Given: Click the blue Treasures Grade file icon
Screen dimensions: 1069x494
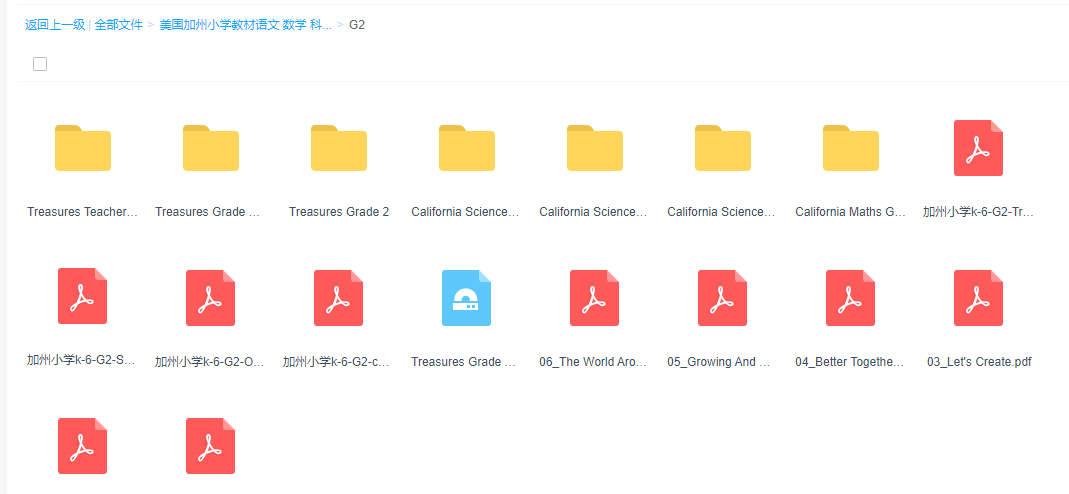Looking at the screenshot, I should (467, 298).
